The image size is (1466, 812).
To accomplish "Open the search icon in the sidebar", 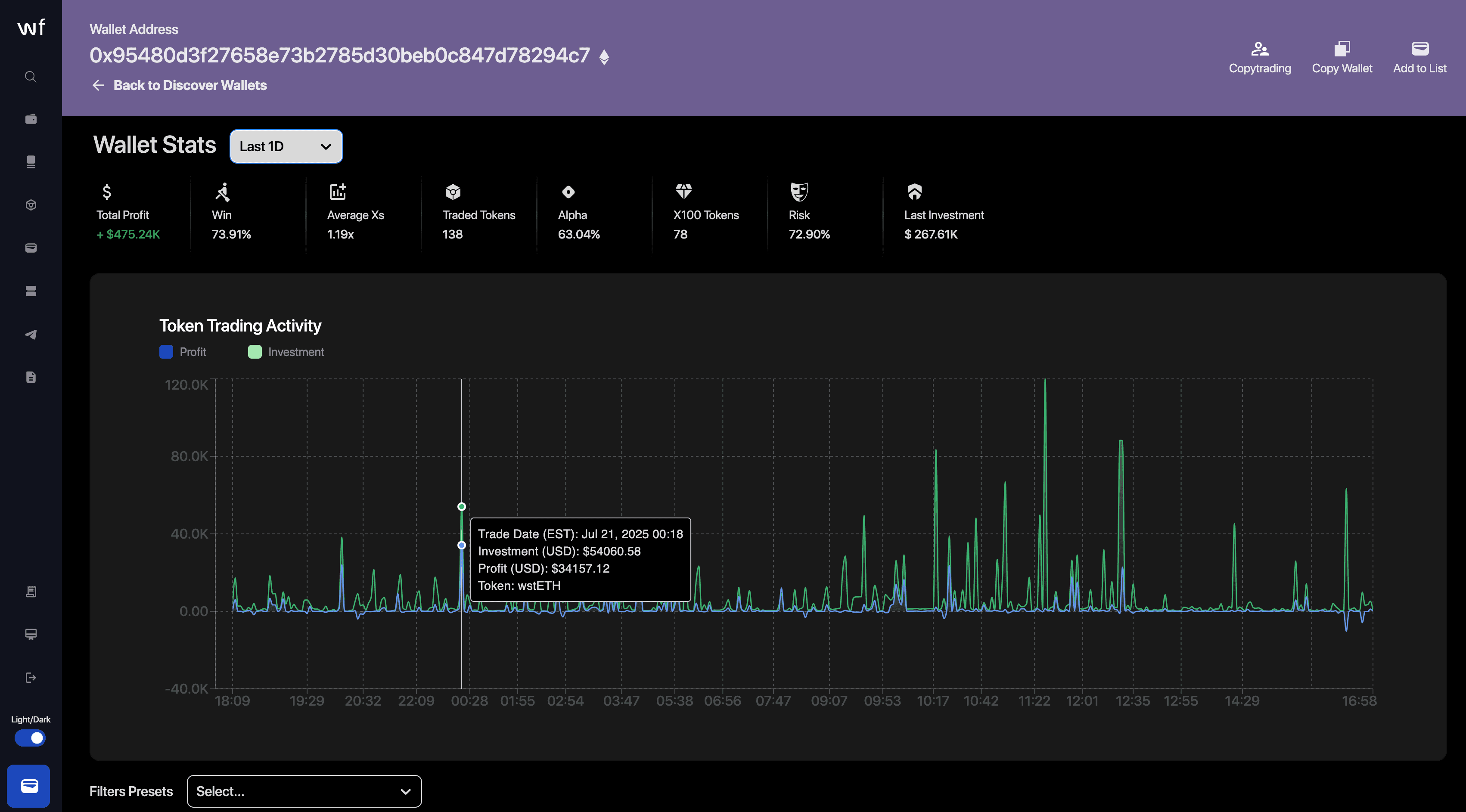I will (x=30, y=77).
